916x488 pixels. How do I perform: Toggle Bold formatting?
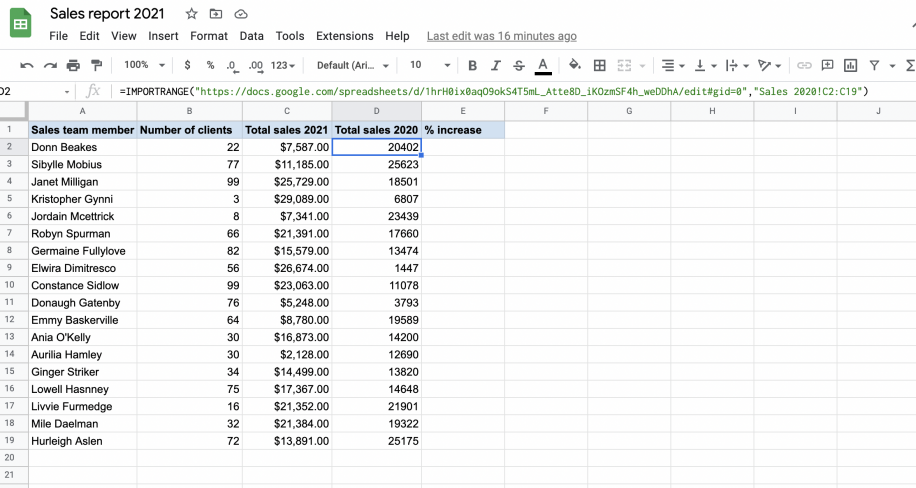[471, 65]
